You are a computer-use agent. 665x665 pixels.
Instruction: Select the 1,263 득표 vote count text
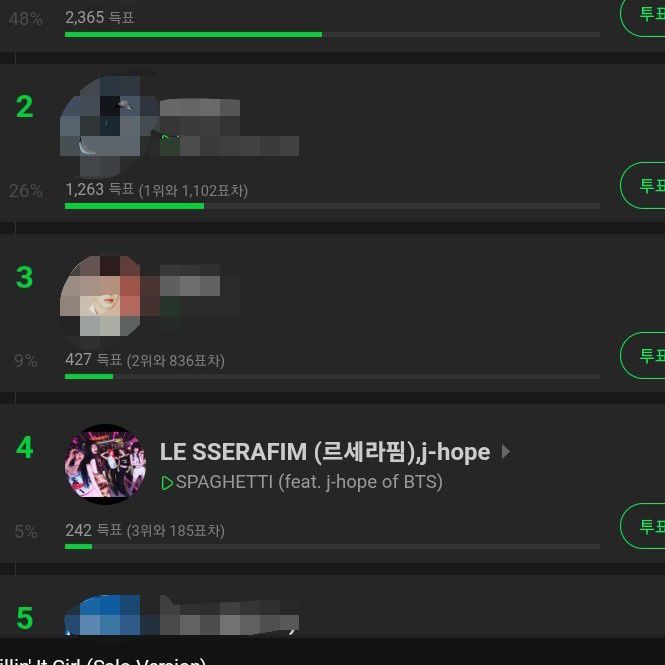click(100, 190)
